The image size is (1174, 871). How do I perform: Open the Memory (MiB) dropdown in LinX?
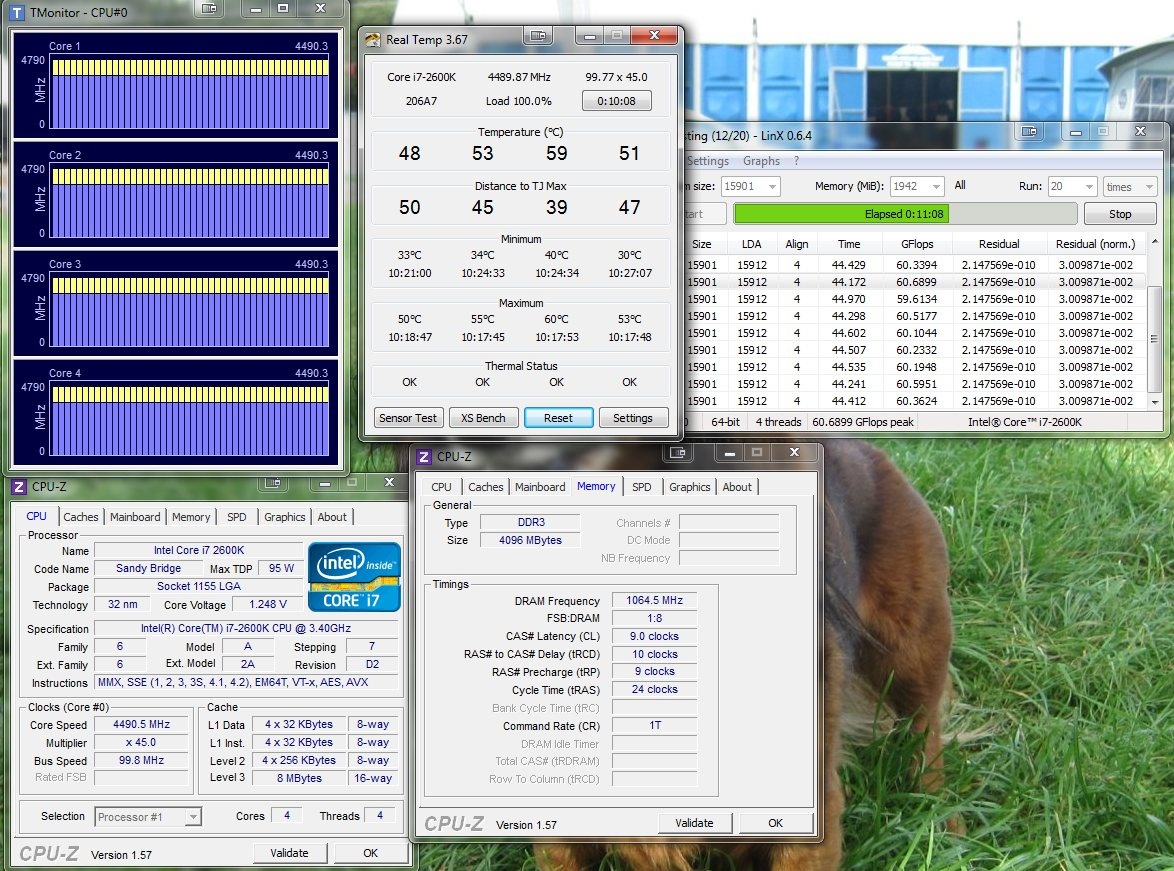(936, 186)
